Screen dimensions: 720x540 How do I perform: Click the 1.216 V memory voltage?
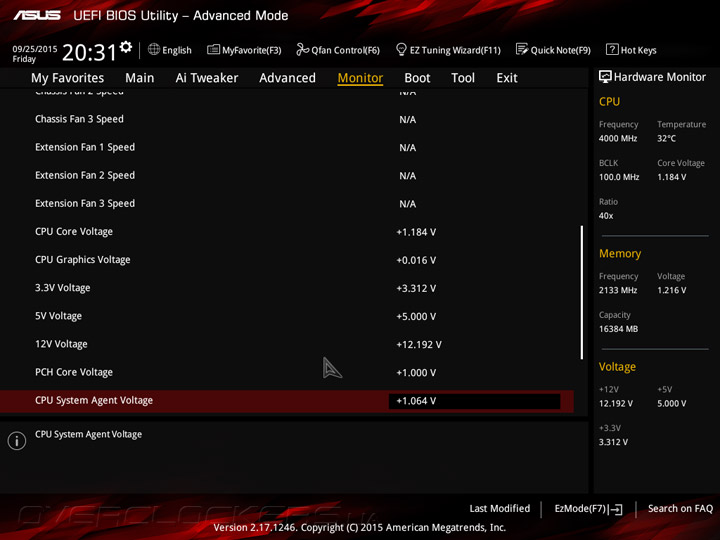[672, 290]
